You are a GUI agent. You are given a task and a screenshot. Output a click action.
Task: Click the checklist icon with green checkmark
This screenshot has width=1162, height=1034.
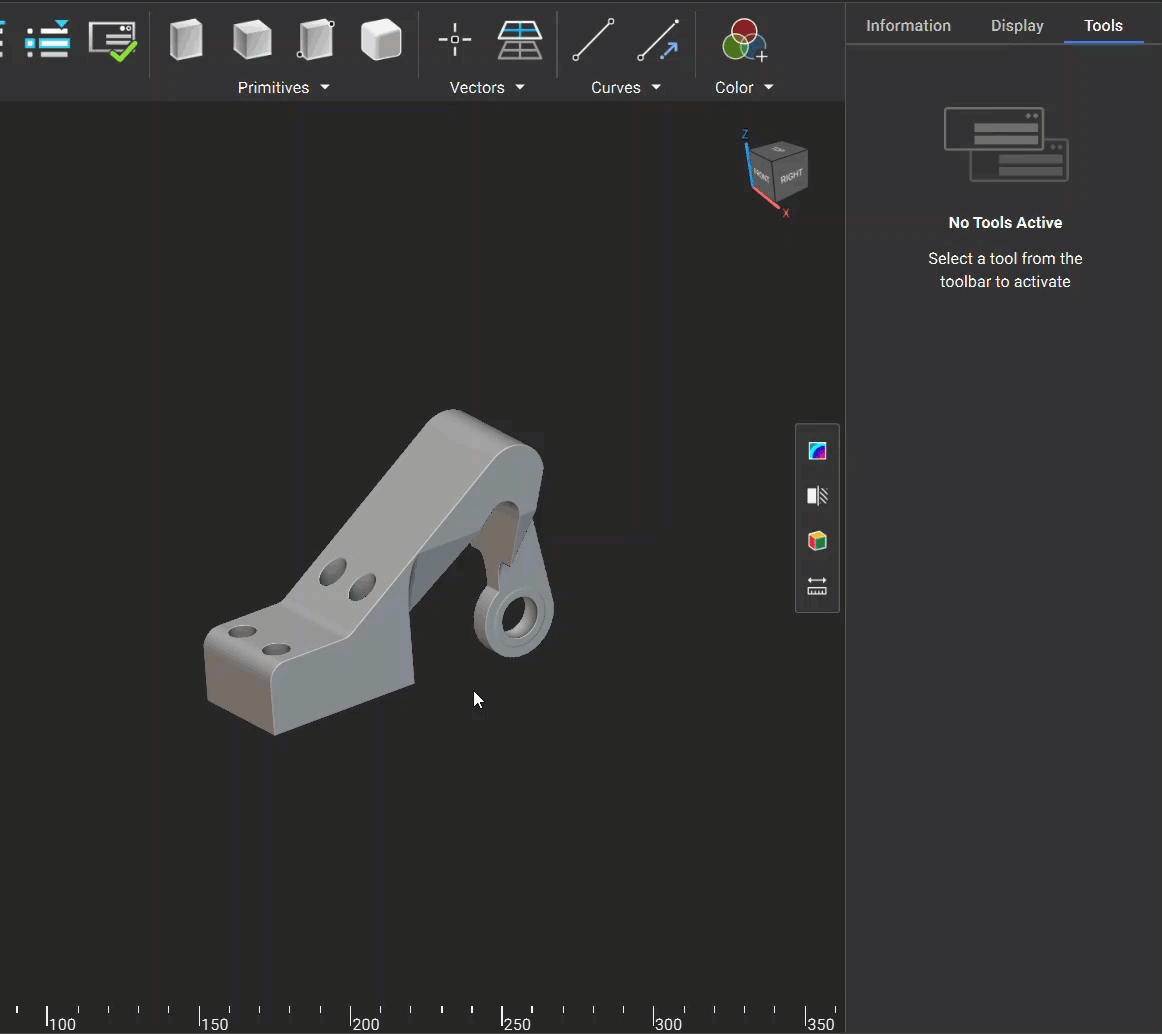tap(112, 40)
